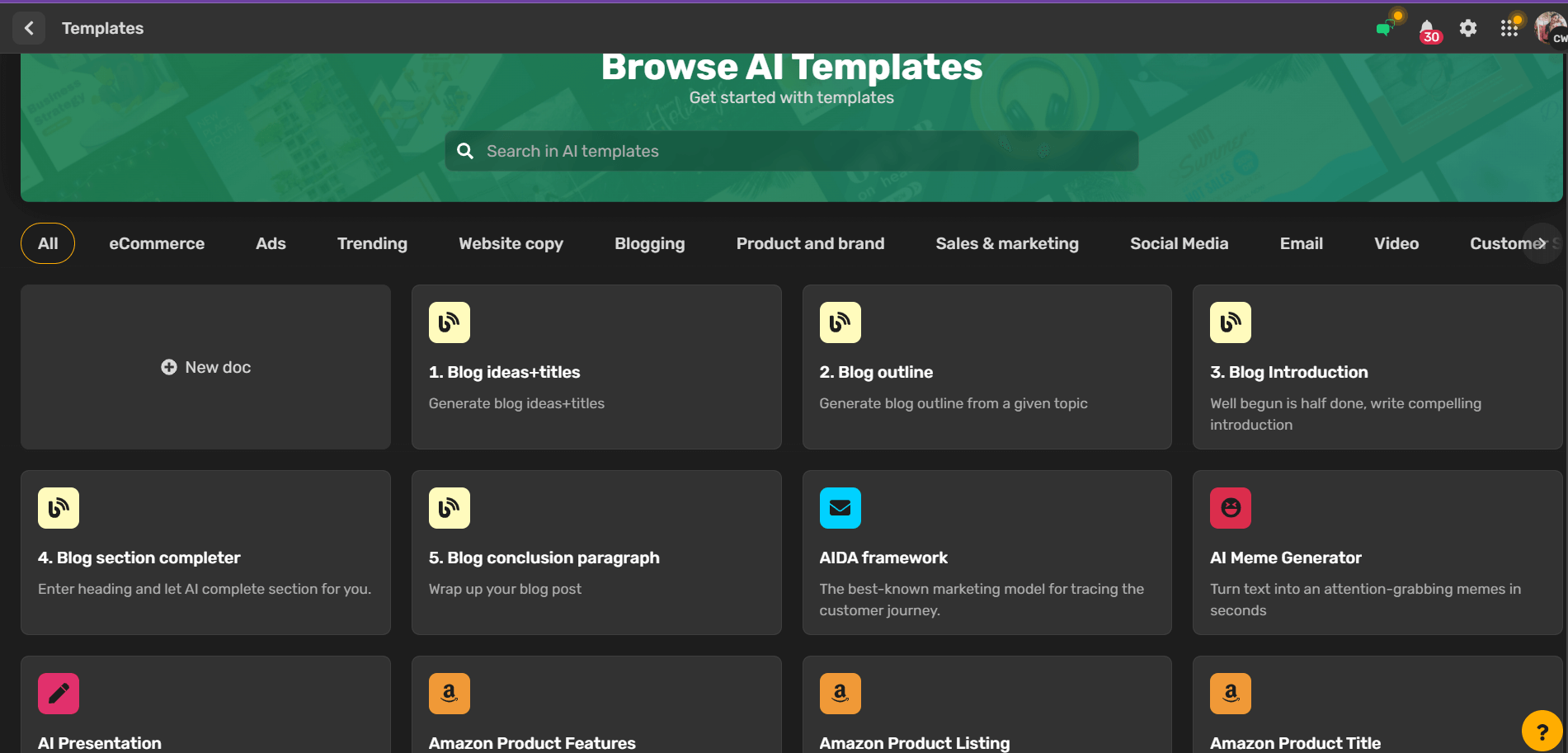Screen dimensions: 1568x753
Task: Select the Email category tab
Action: click(x=1301, y=243)
